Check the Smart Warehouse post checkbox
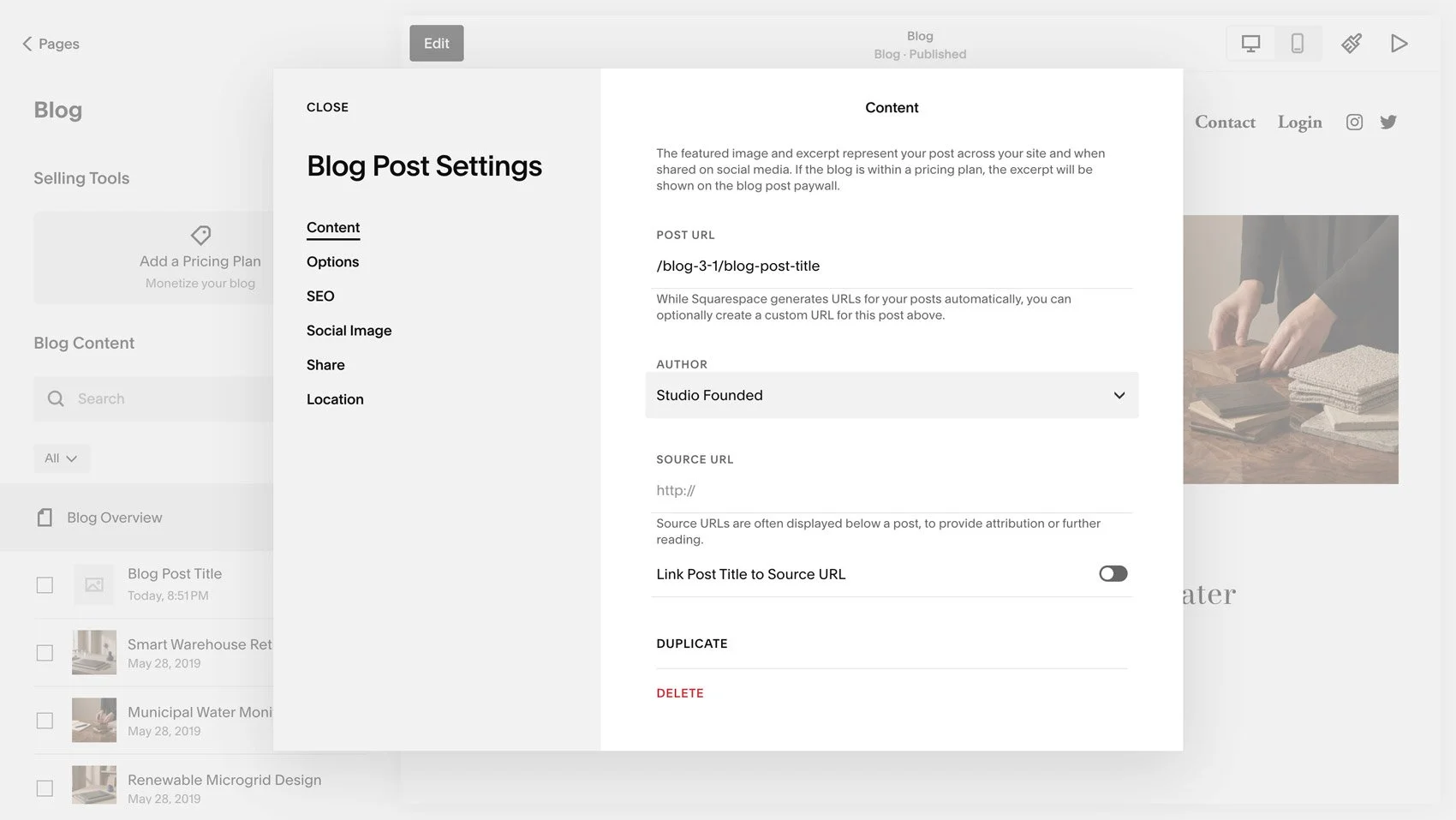Image resolution: width=1456 pixels, height=820 pixels. [45, 653]
